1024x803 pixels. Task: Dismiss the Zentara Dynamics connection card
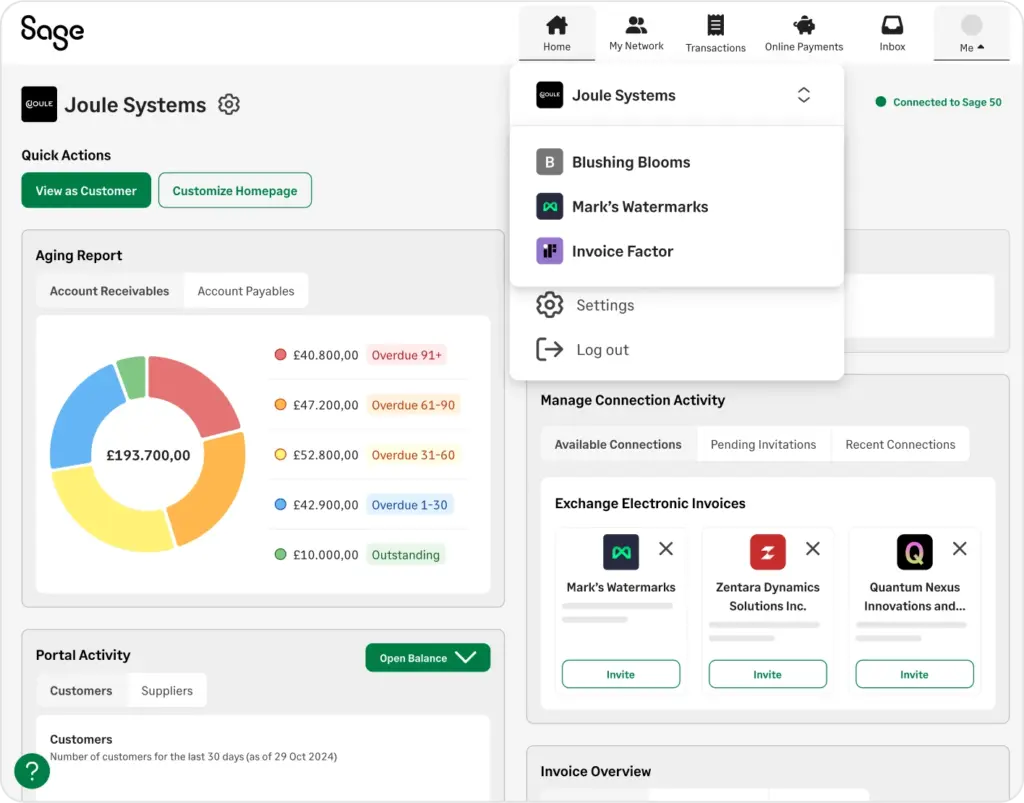click(x=813, y=549)
